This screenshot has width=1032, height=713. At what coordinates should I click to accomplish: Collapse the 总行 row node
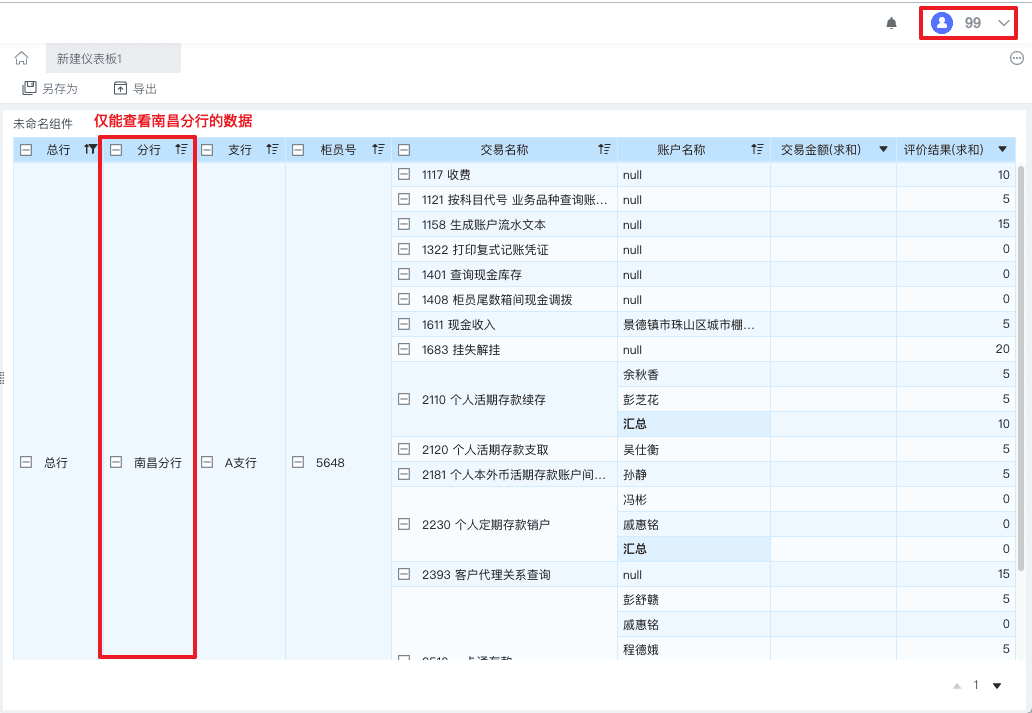click(26, 462)
